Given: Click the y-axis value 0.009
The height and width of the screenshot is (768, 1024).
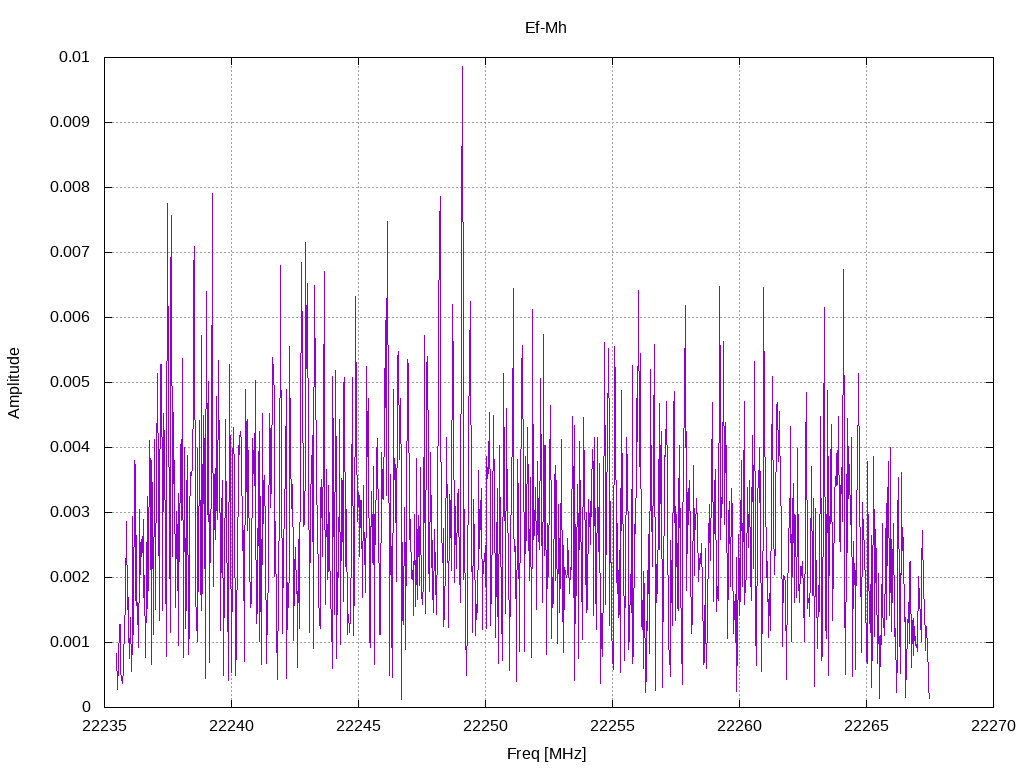Looking at the screenshot, I should [x=70, y=122].
